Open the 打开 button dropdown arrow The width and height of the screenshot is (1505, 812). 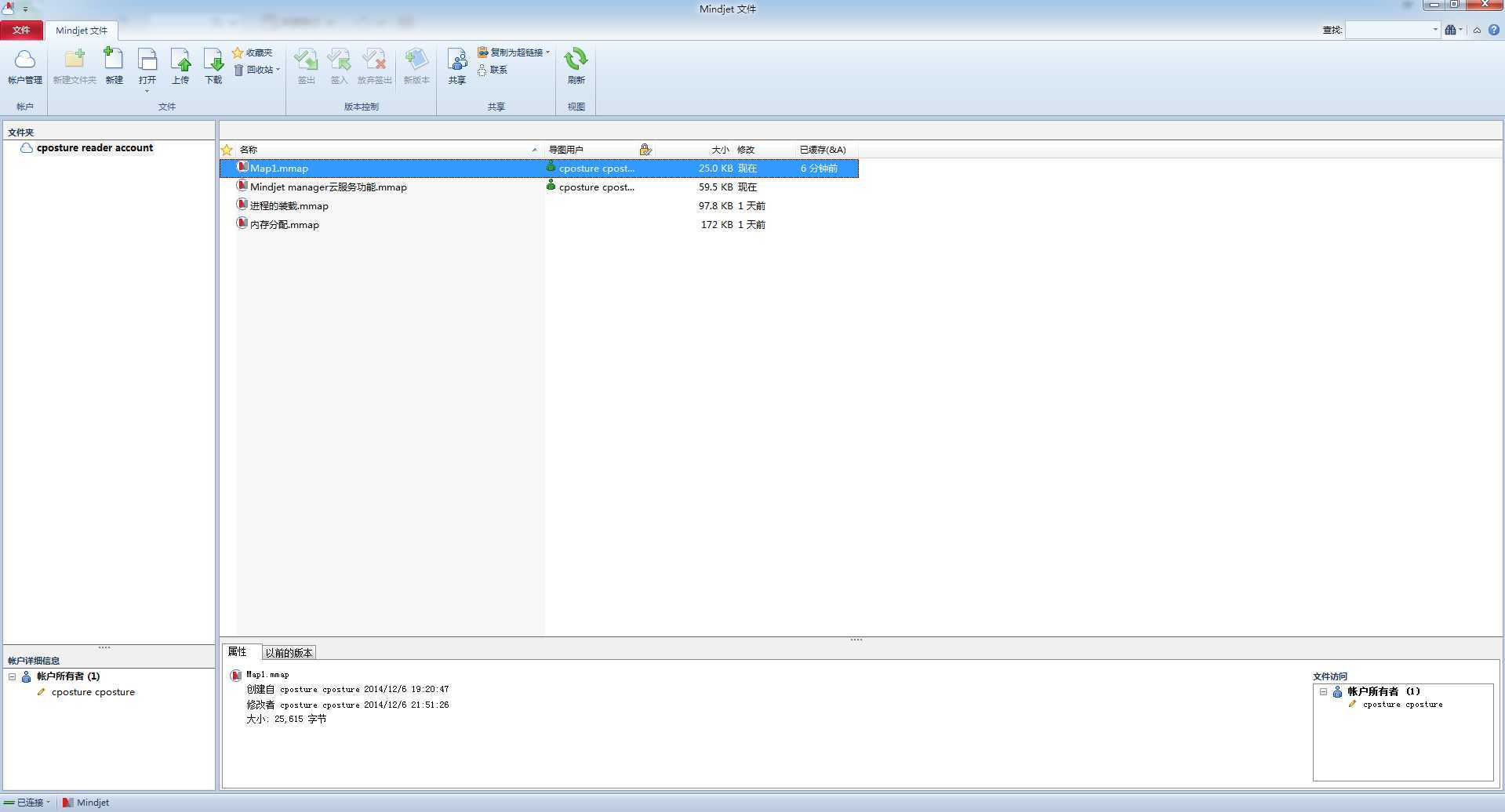tap(147, 91)
